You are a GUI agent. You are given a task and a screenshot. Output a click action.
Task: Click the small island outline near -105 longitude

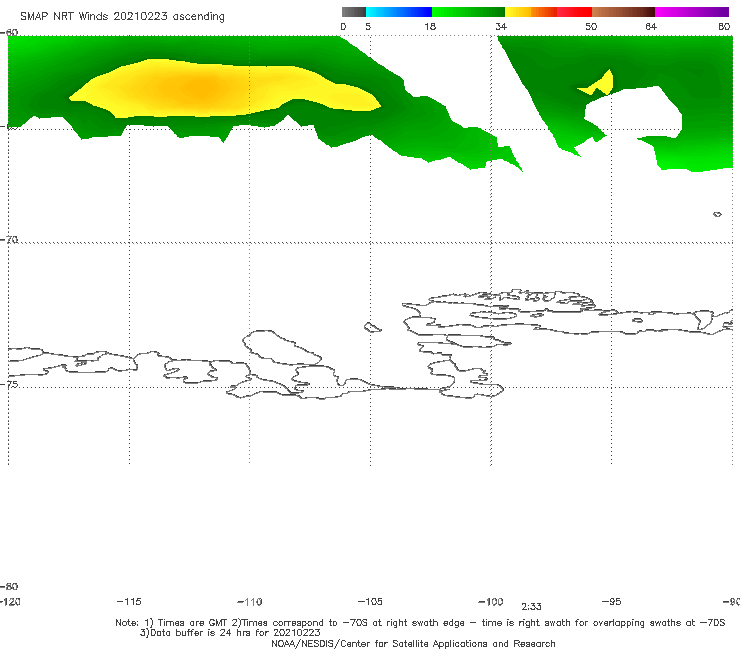(372, 327)
